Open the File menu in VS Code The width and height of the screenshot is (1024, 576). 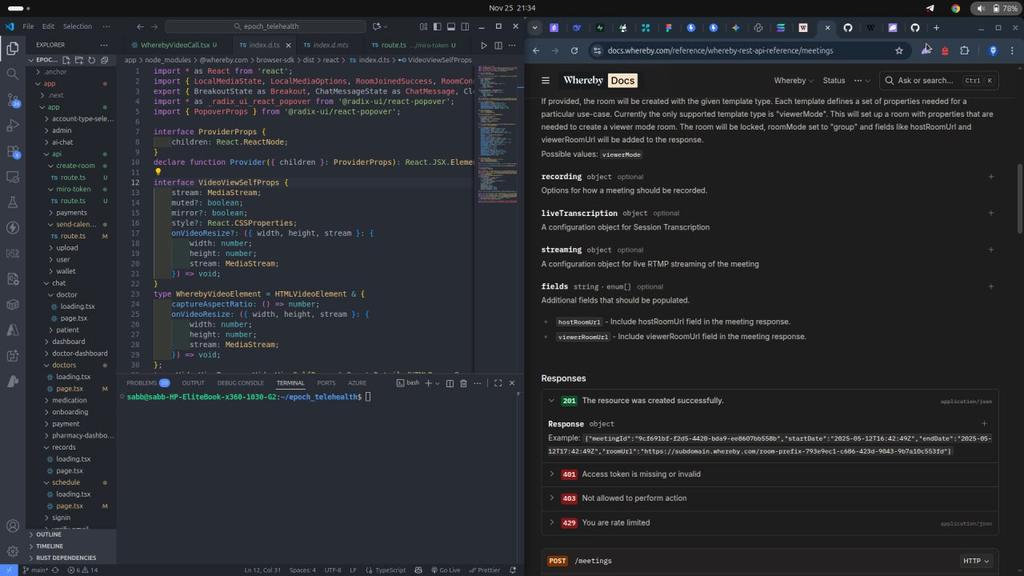(28, 27)
